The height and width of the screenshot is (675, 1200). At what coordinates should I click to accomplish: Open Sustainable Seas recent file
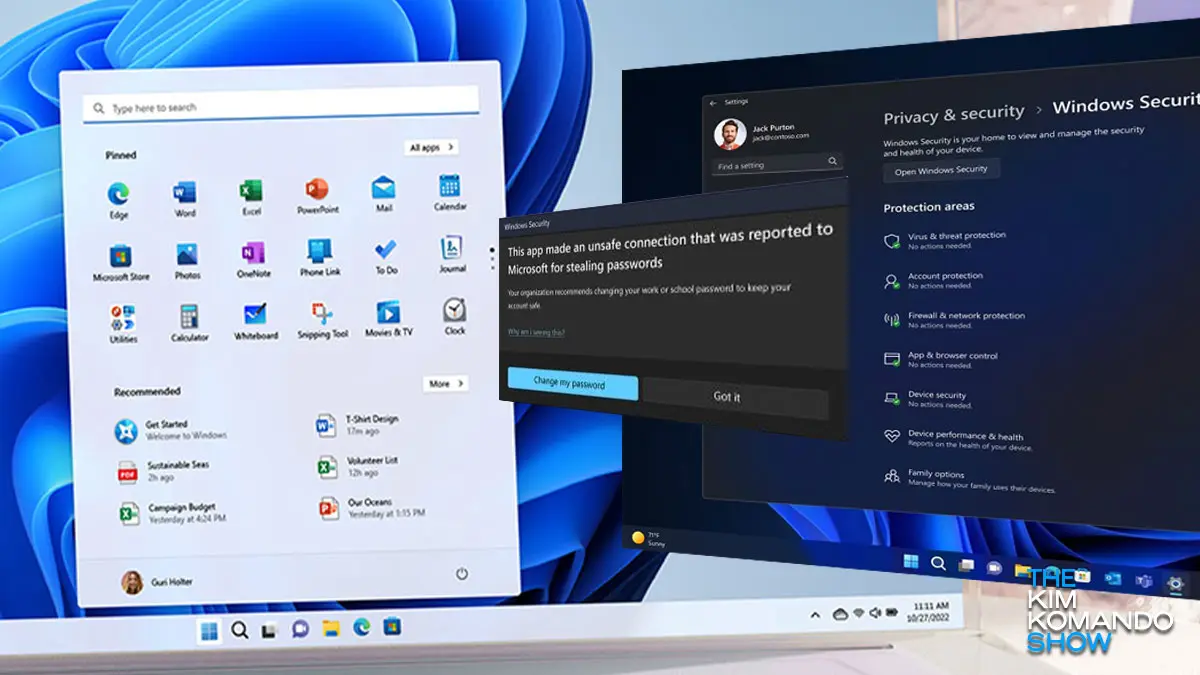pyautogui.click(x=162, y=471)
